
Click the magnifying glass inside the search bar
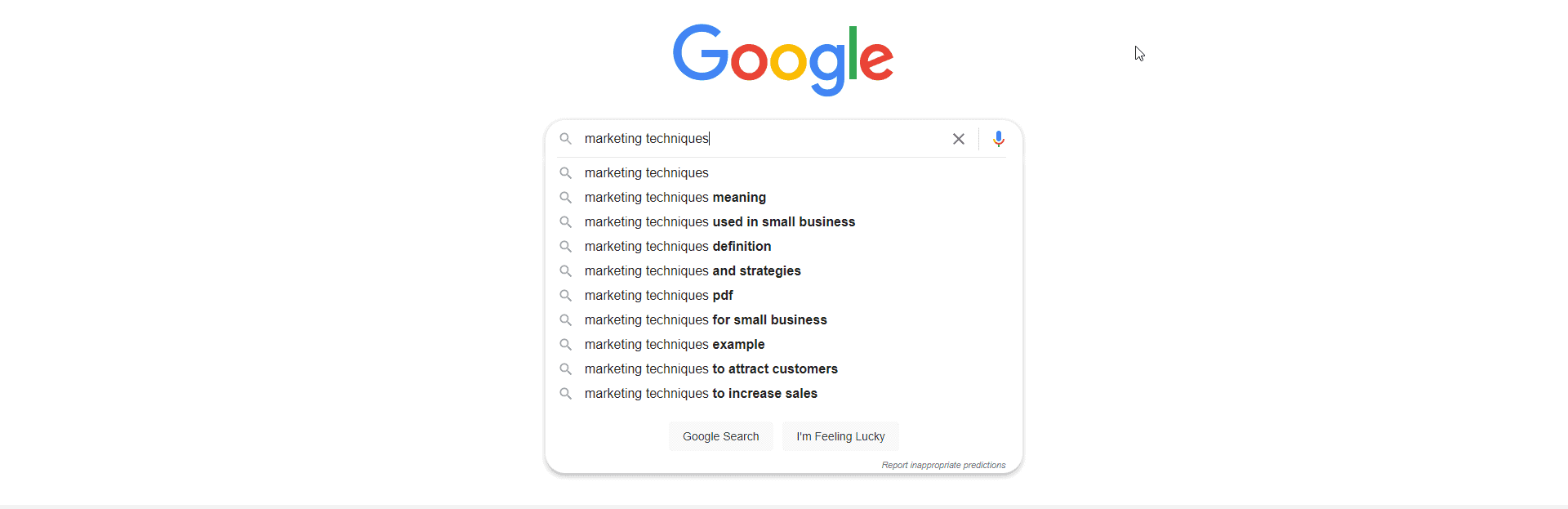pyautogui.click(x=565, y=139)
